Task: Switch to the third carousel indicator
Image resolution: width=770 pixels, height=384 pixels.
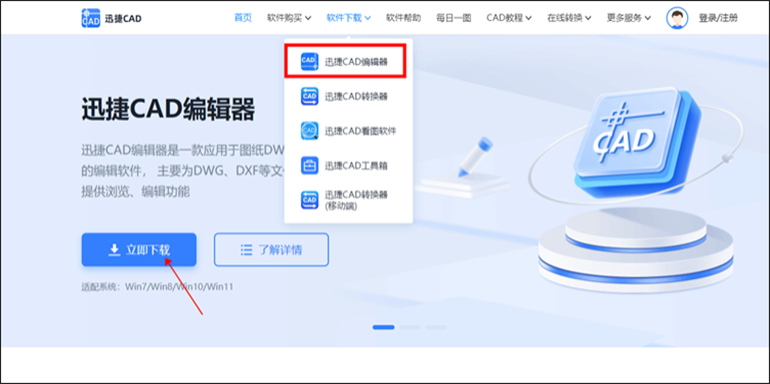Action: click(x=436, y=327)
